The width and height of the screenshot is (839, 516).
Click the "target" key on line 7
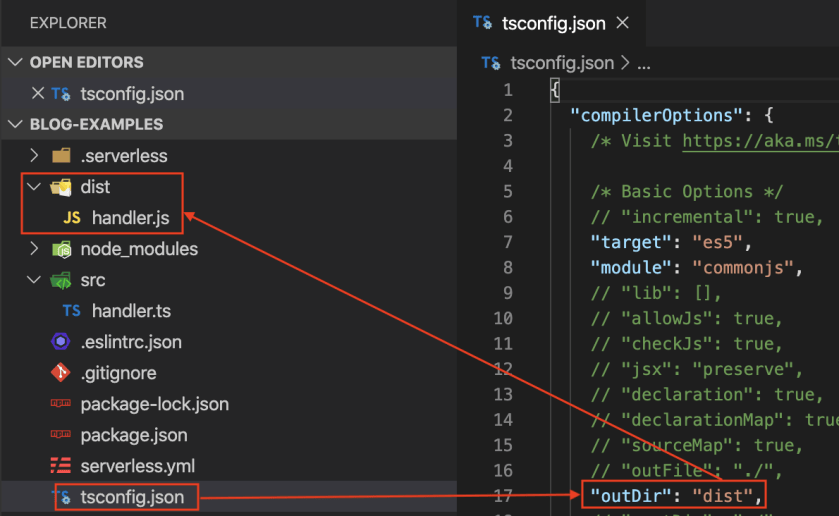pyautogui.click(x=631, y=242)
